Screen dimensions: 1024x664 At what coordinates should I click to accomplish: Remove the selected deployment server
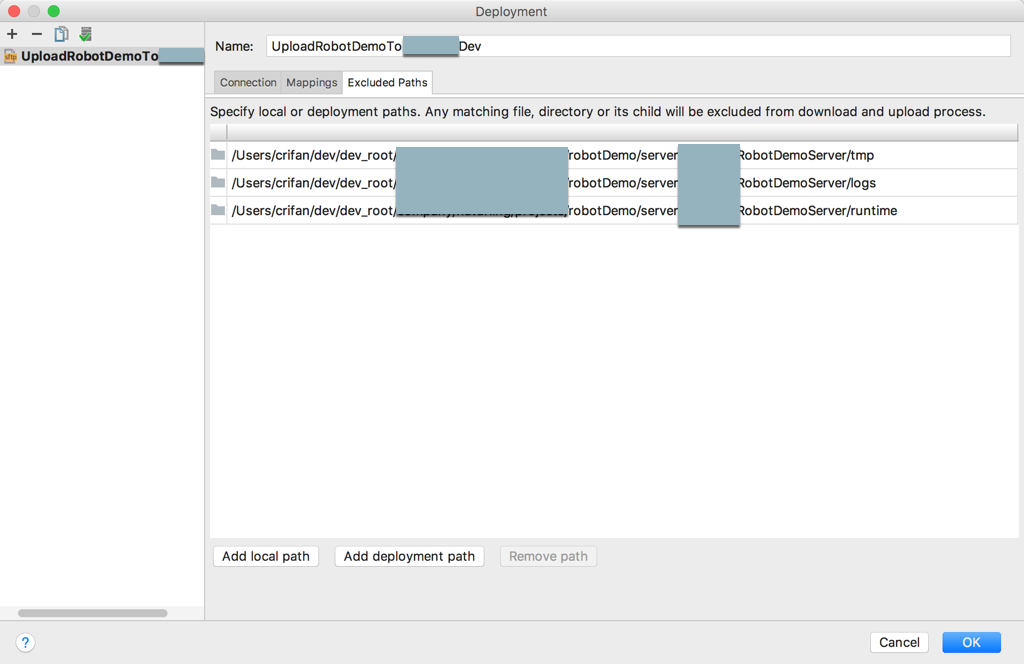pos(37,34)
